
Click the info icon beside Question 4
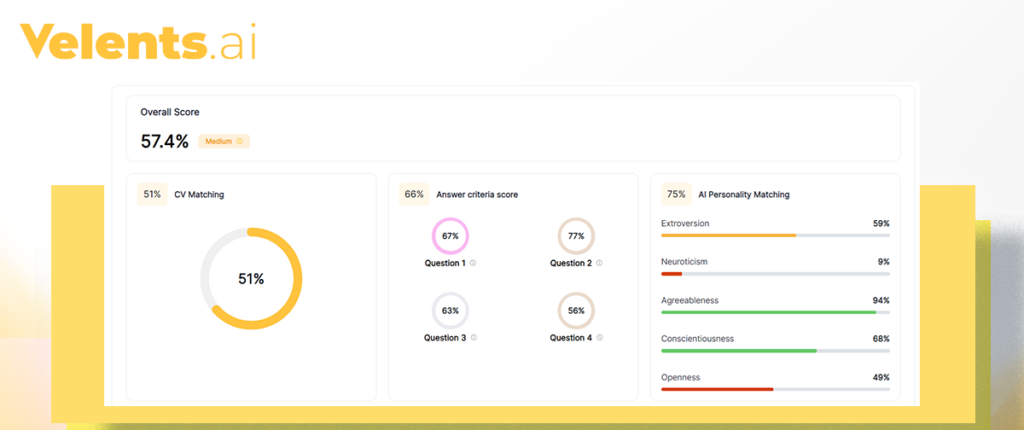(x=599, y=338)
